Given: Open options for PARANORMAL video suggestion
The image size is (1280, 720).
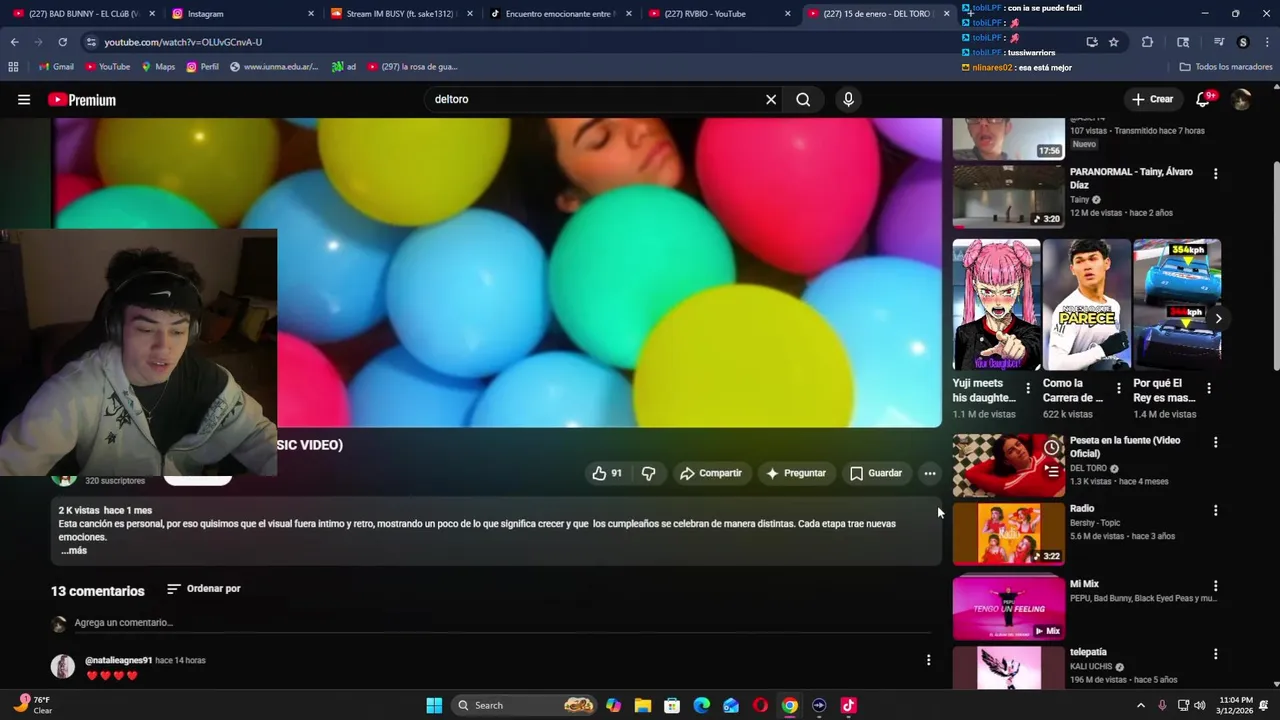Looking at the screenshot, I should click(x=1215, y=174).
